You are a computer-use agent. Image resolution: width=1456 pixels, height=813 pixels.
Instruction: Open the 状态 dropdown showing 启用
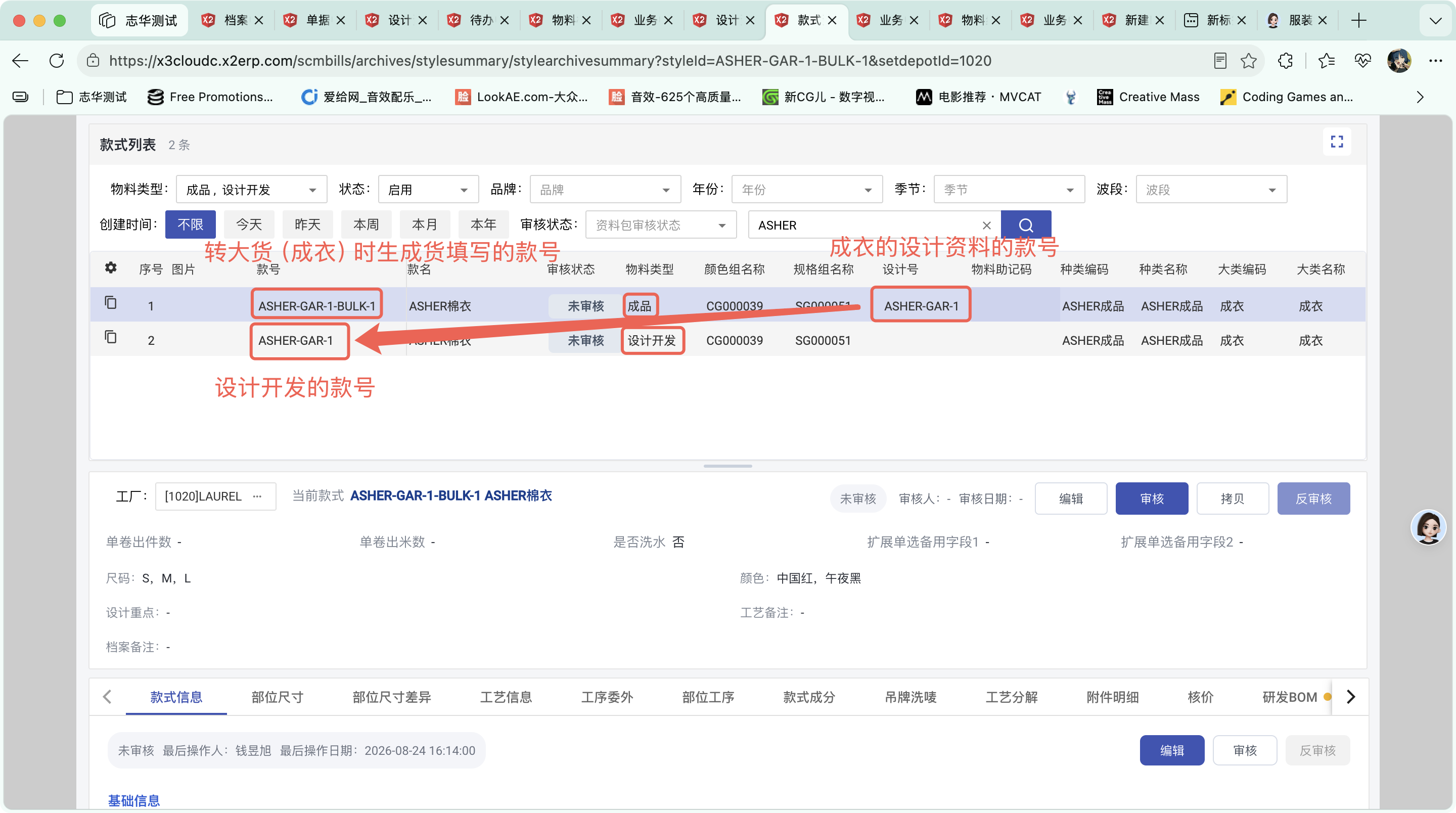[x=428, y=190]
